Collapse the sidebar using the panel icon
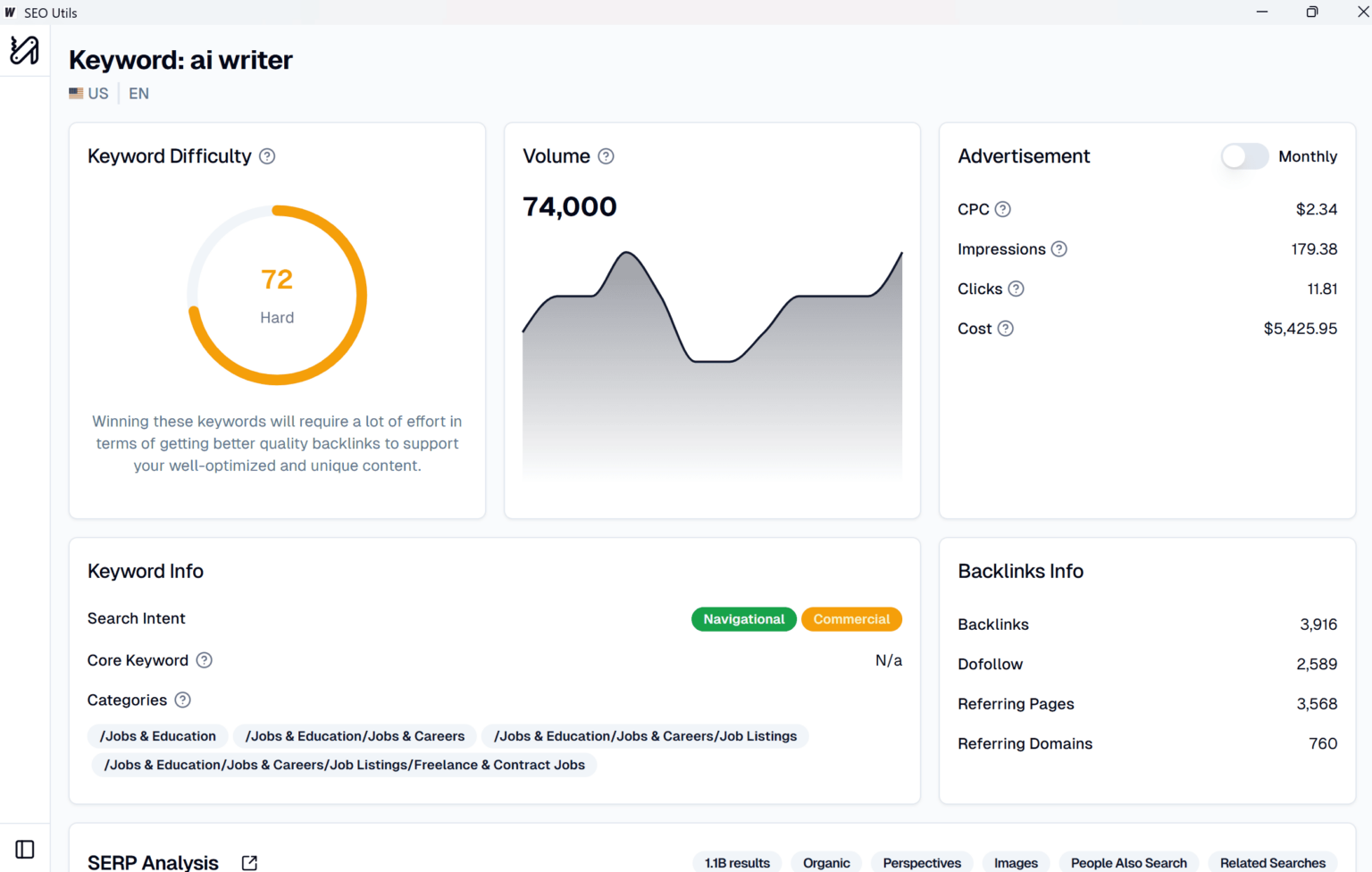1372x872 pixels. [24, 849]
